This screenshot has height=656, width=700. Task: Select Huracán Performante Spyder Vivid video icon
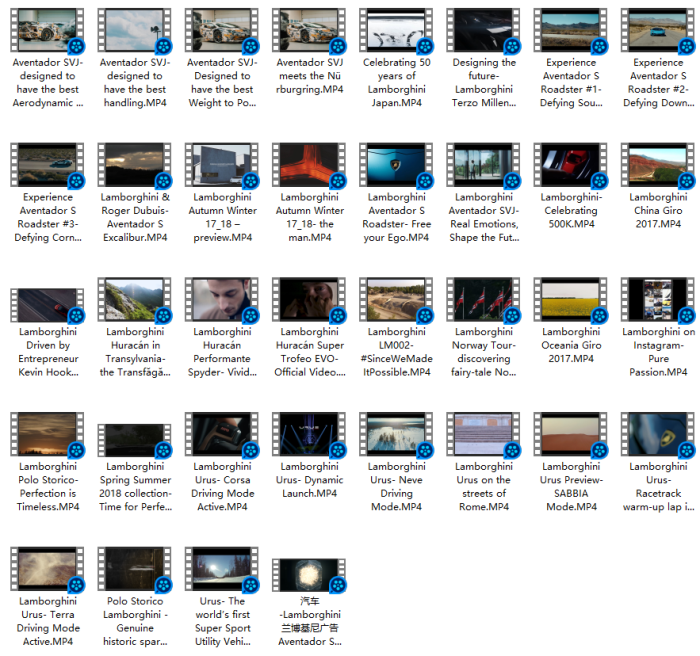point(222,300)
